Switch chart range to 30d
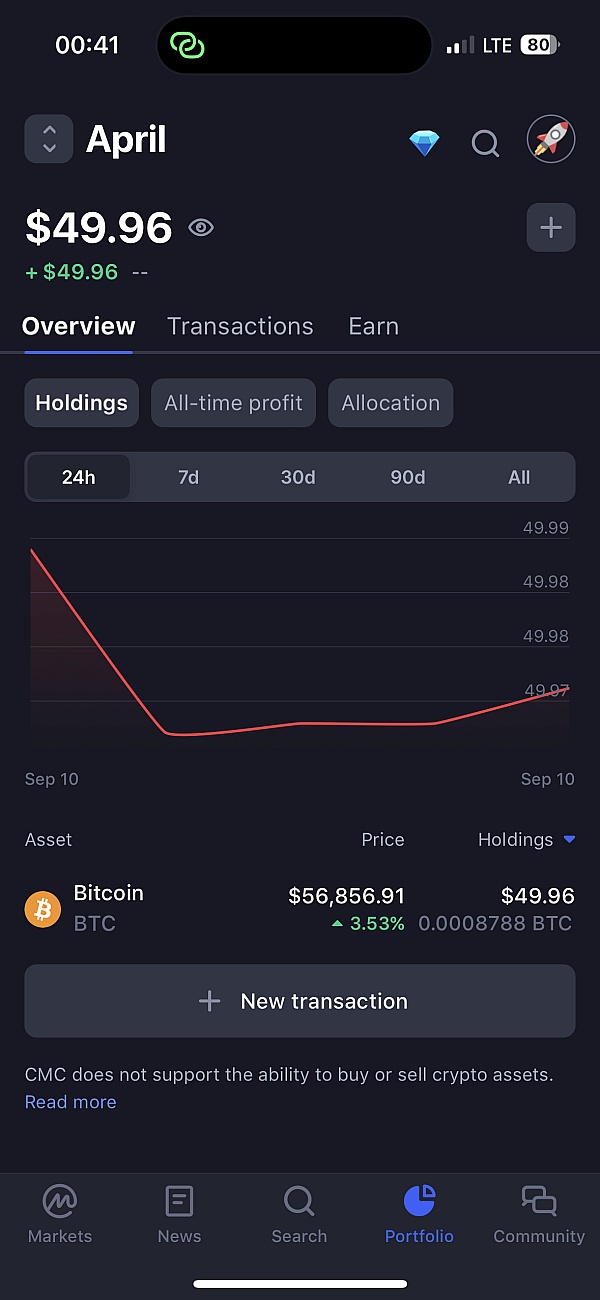The height and width of the screenshot is (1300, 600). 298,477
